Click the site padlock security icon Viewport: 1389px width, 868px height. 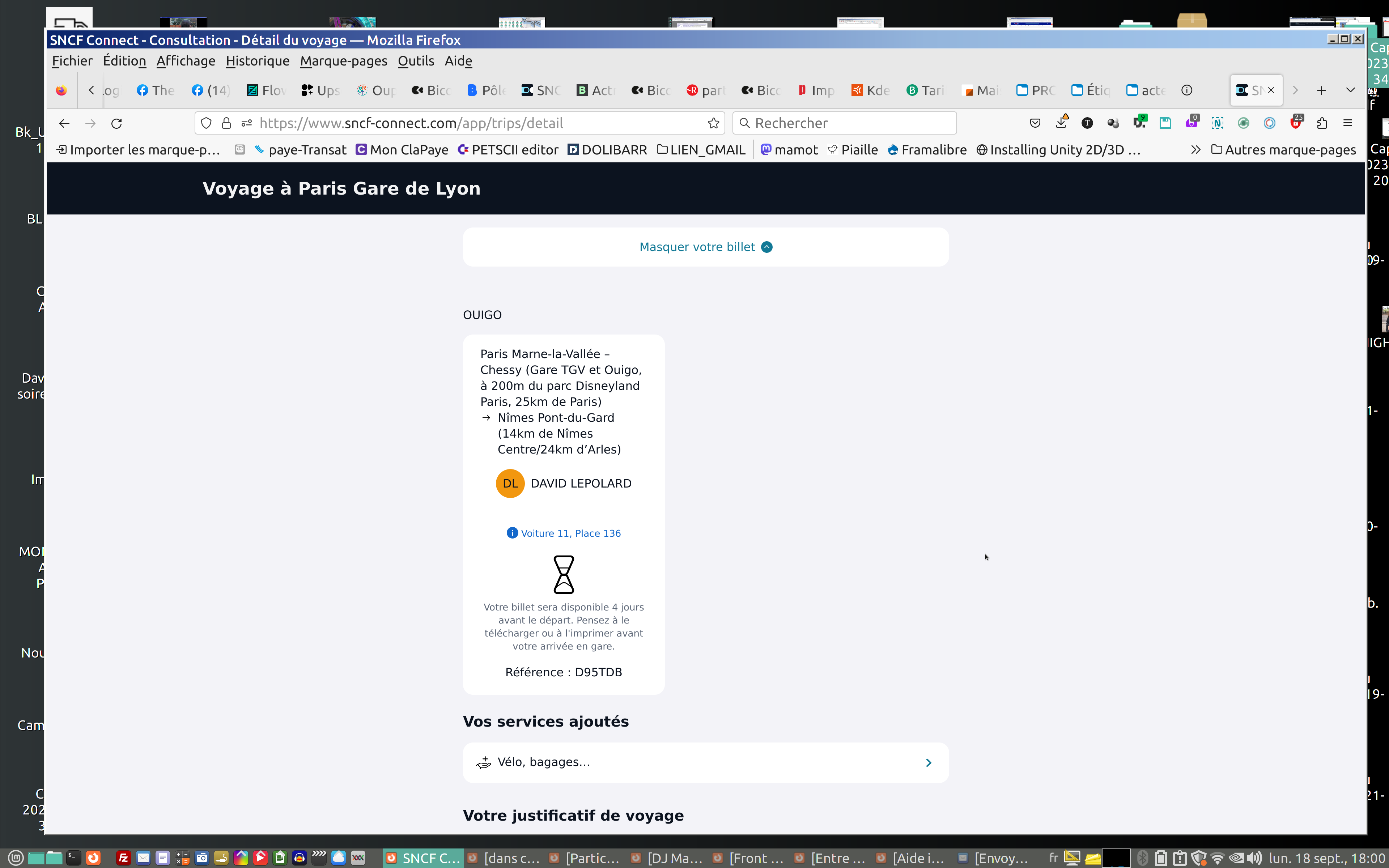pyautogui.click(x=226, y=123)
